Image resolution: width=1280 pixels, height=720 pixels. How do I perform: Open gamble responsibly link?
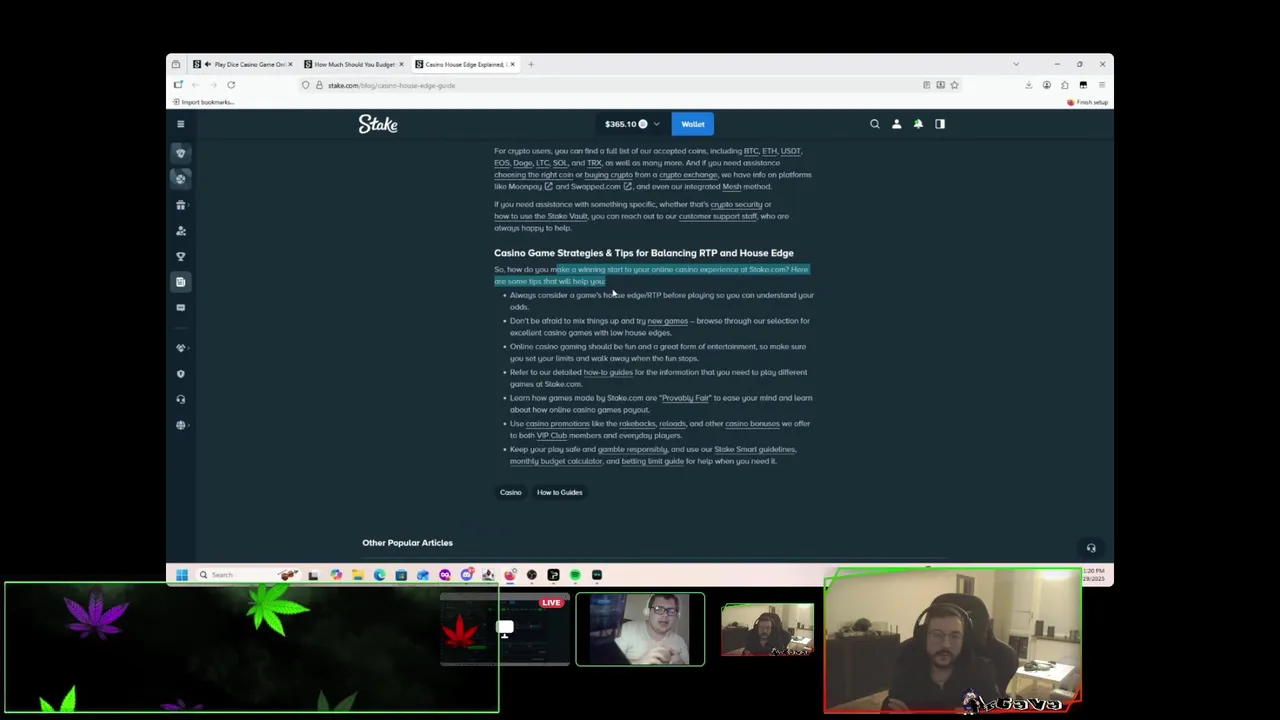(632, 449)
